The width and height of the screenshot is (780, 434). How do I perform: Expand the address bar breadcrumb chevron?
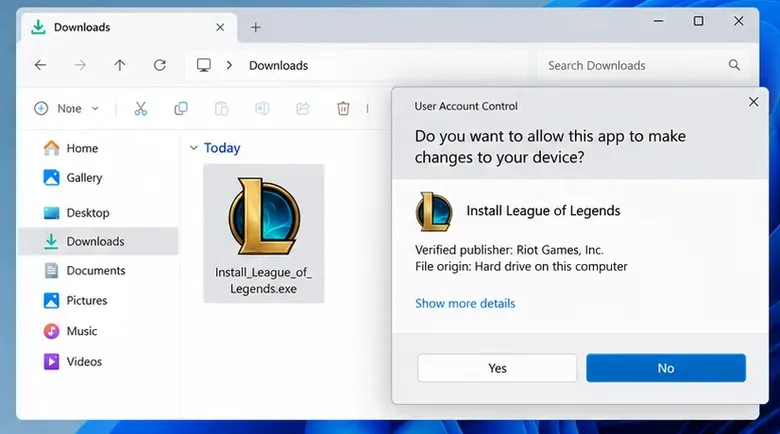pyautogui.click(x=229, y=65)
